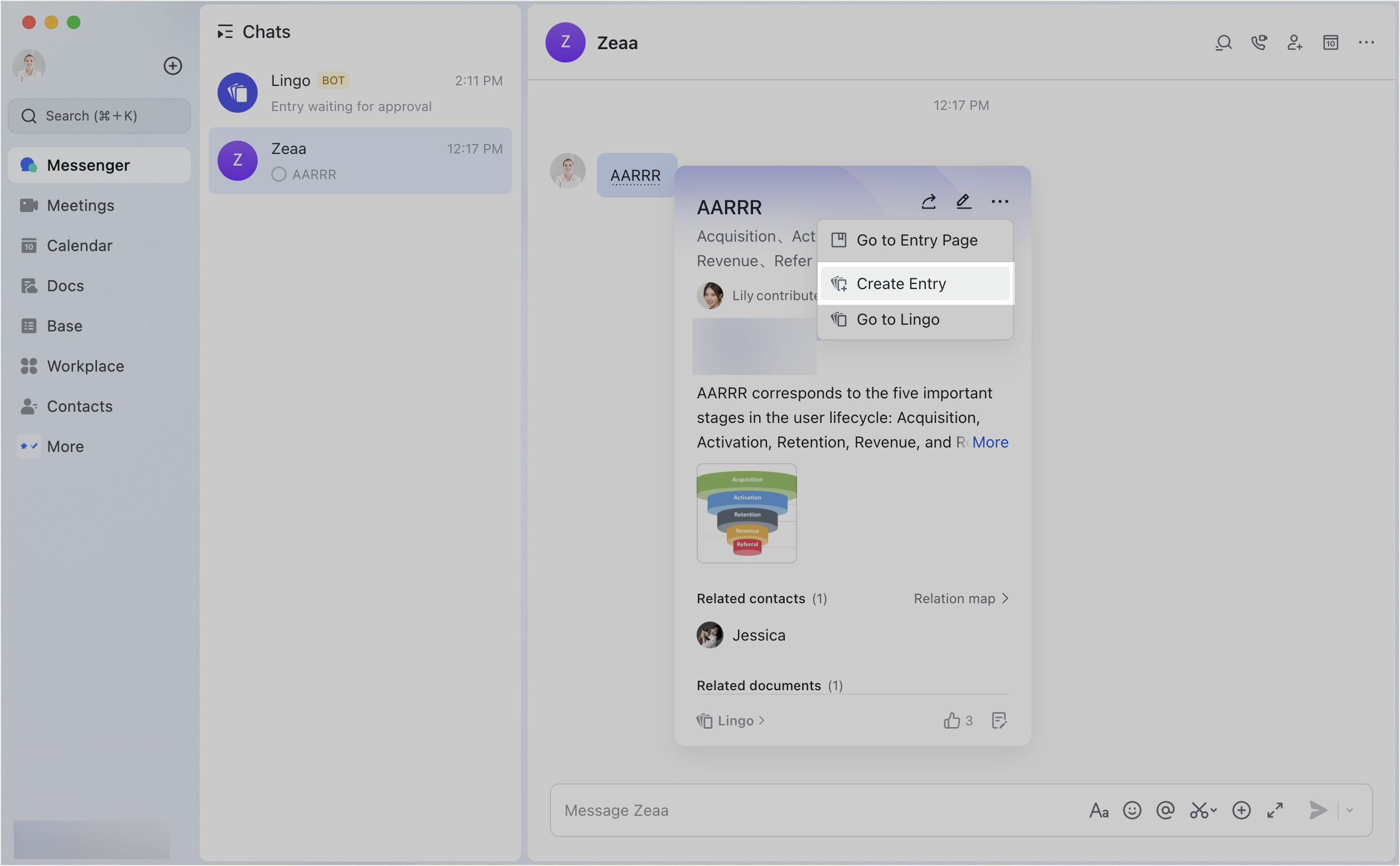
Task: Expand Relation map chevron
Action: click(1006, 599)
